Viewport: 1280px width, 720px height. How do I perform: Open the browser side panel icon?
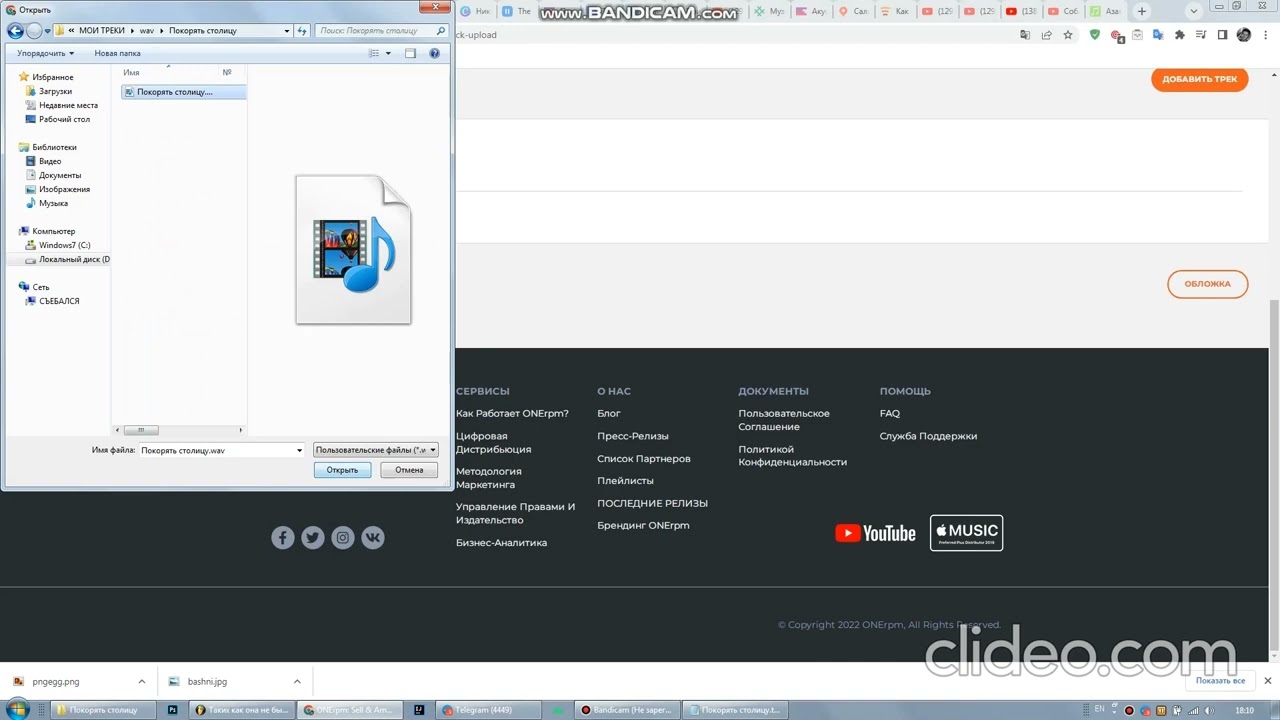1222,35
